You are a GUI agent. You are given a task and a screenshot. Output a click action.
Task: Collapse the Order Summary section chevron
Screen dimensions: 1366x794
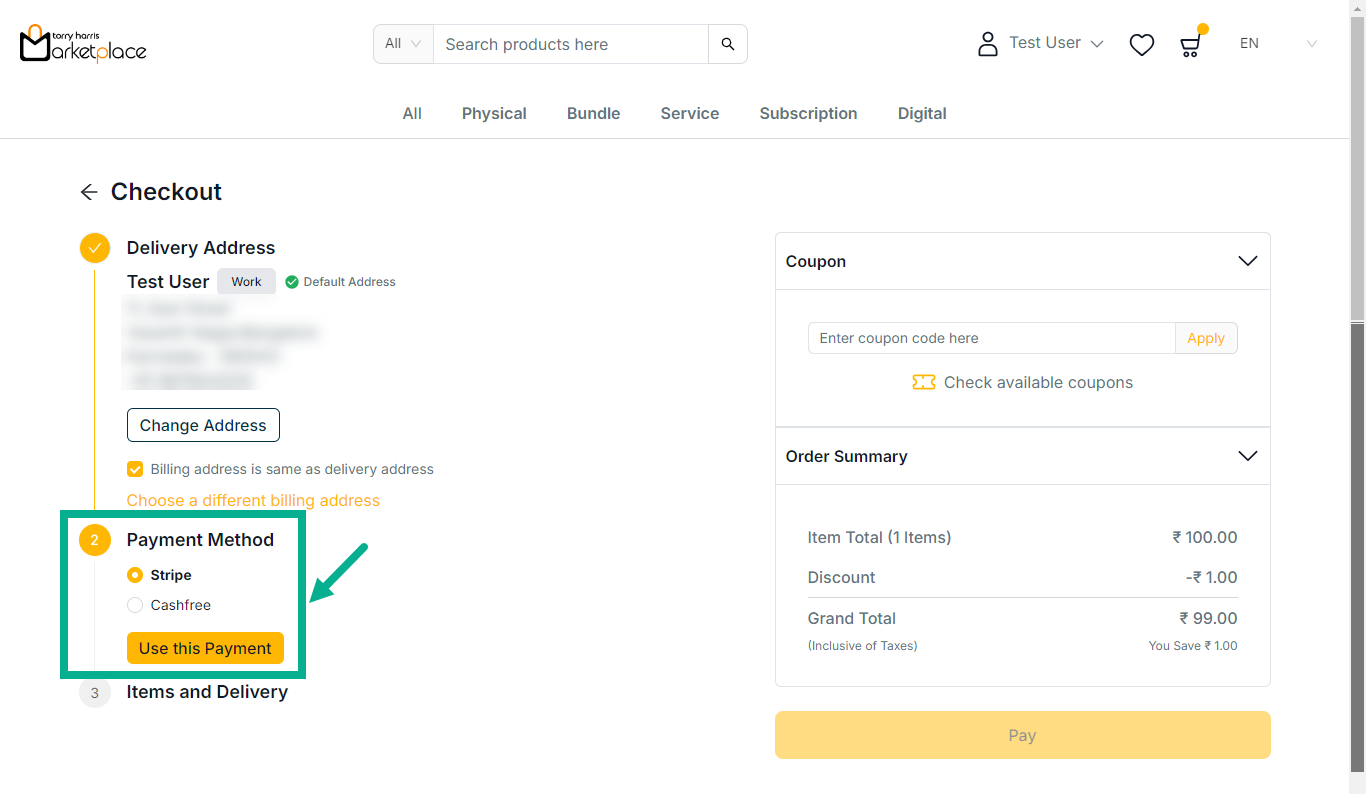(1247, 456)
